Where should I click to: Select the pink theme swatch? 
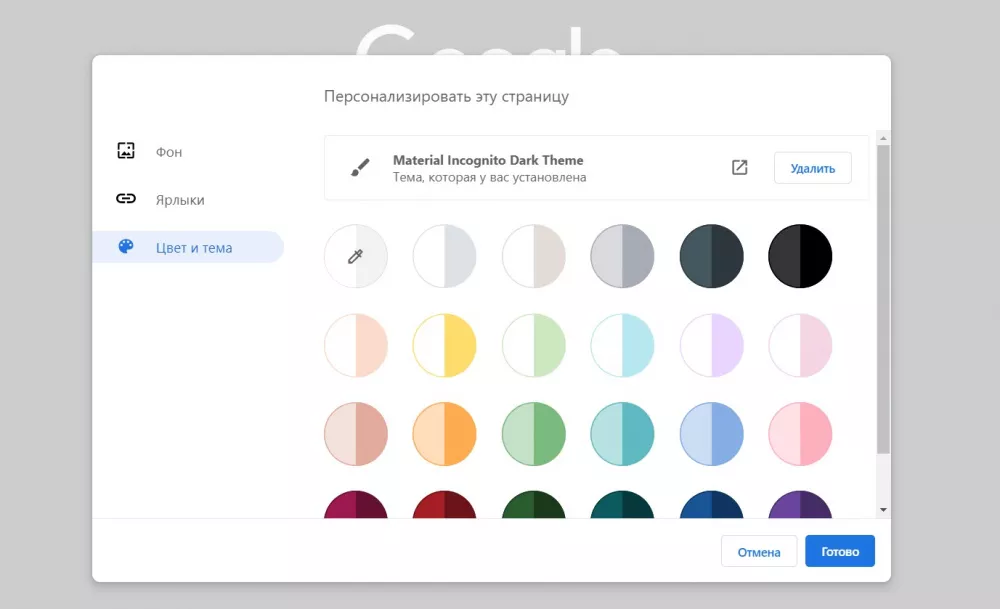(x=800, y=434)
